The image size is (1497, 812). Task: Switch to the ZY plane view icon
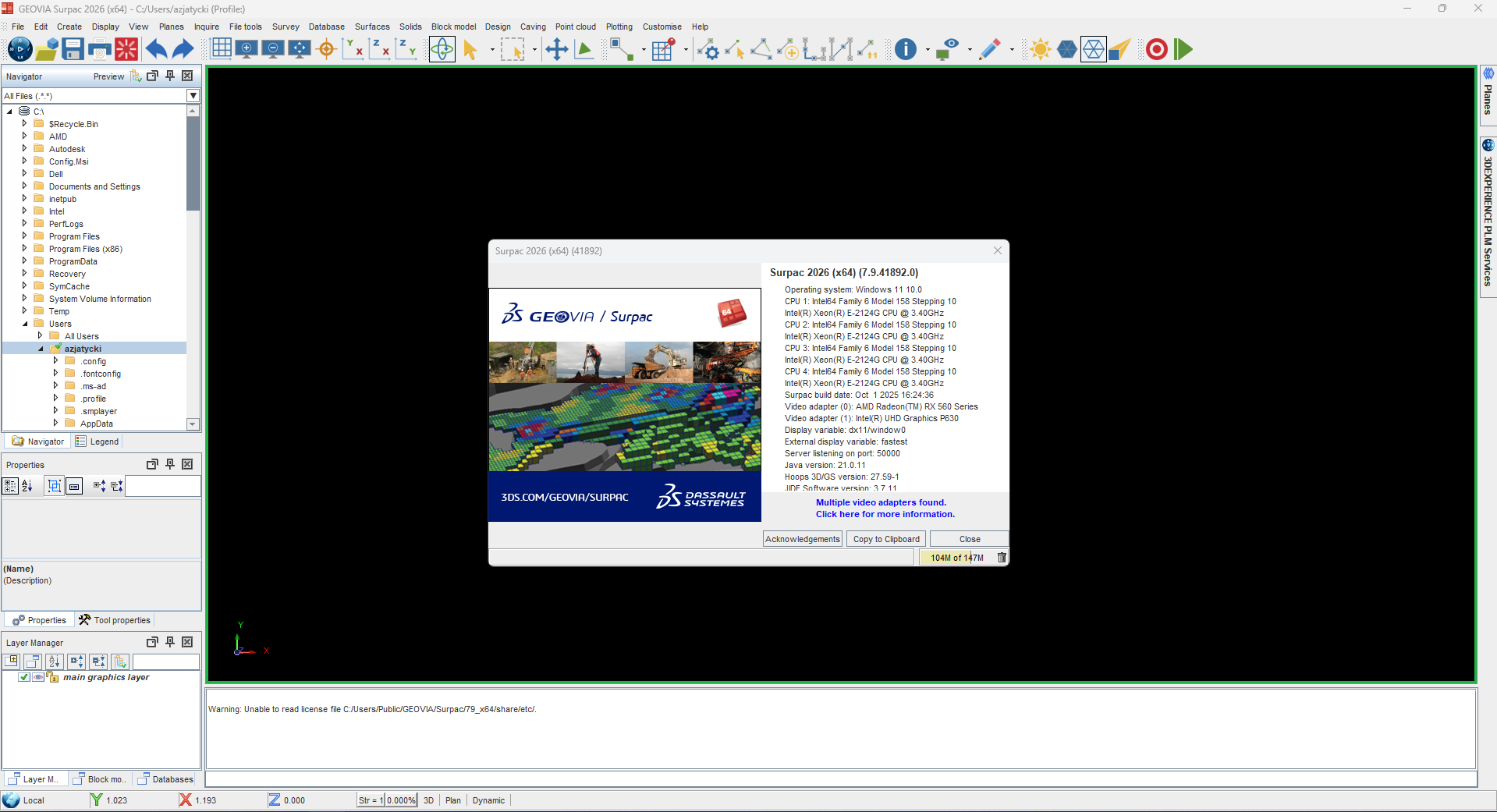coord(406,49)
